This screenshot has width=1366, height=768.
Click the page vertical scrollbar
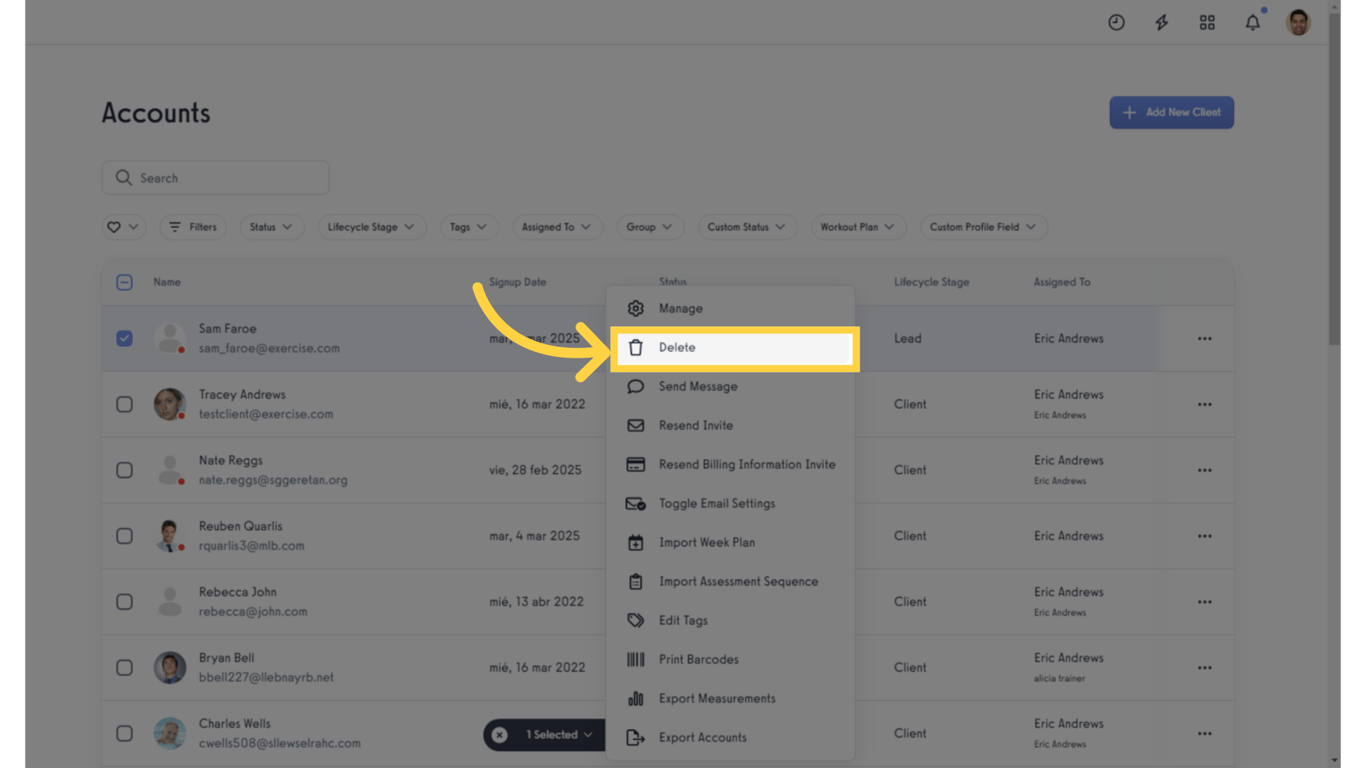[x=1334, y=200]
